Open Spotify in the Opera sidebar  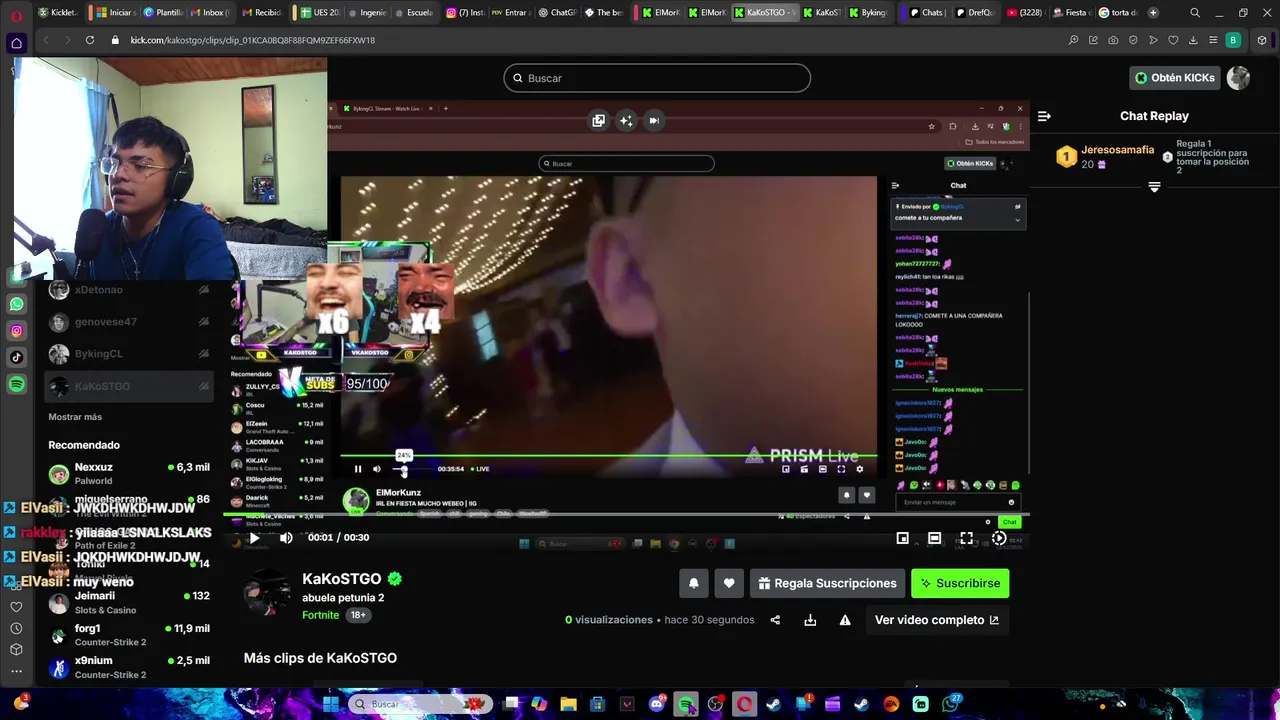coord(17,384)
